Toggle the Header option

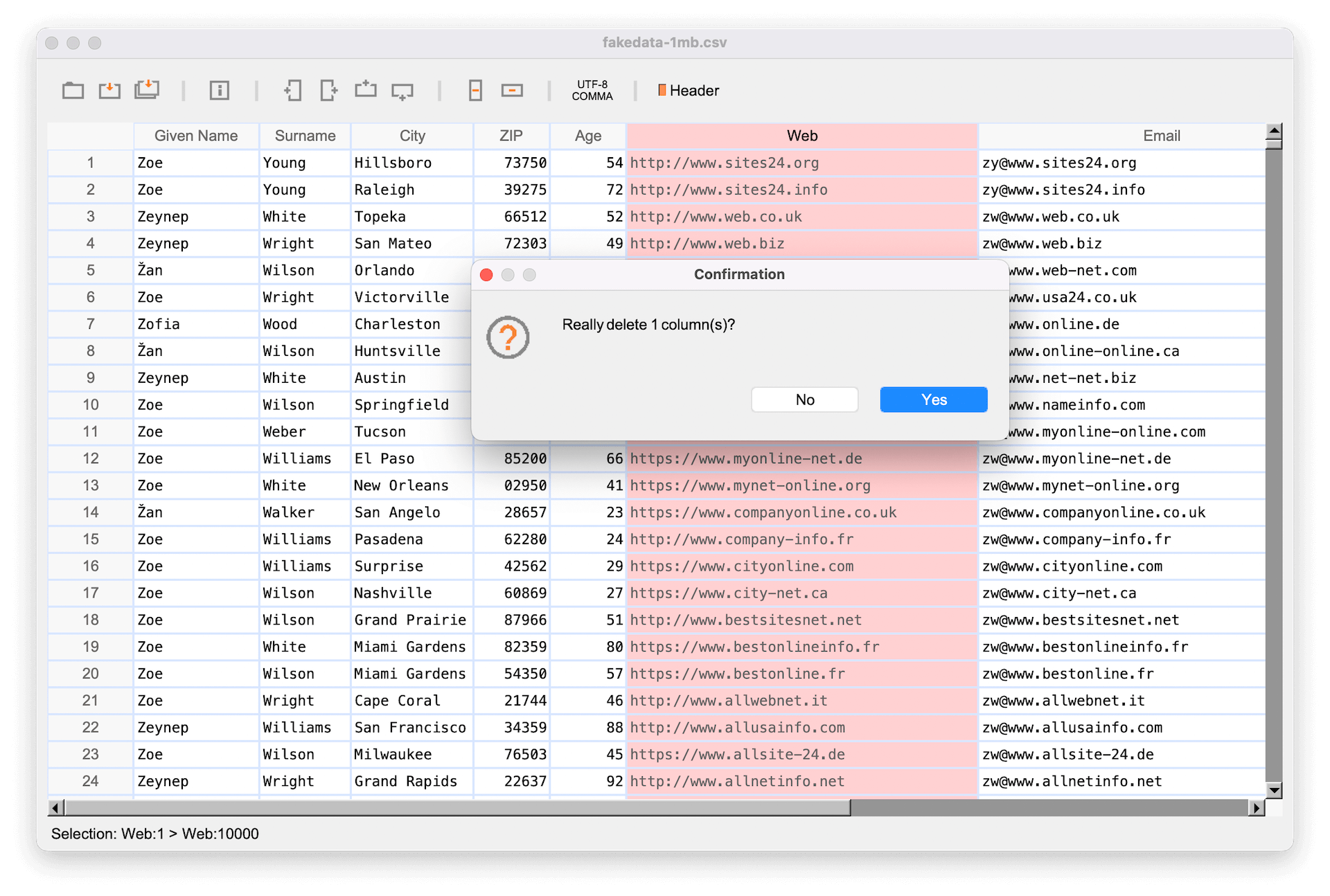click(688, 91)
